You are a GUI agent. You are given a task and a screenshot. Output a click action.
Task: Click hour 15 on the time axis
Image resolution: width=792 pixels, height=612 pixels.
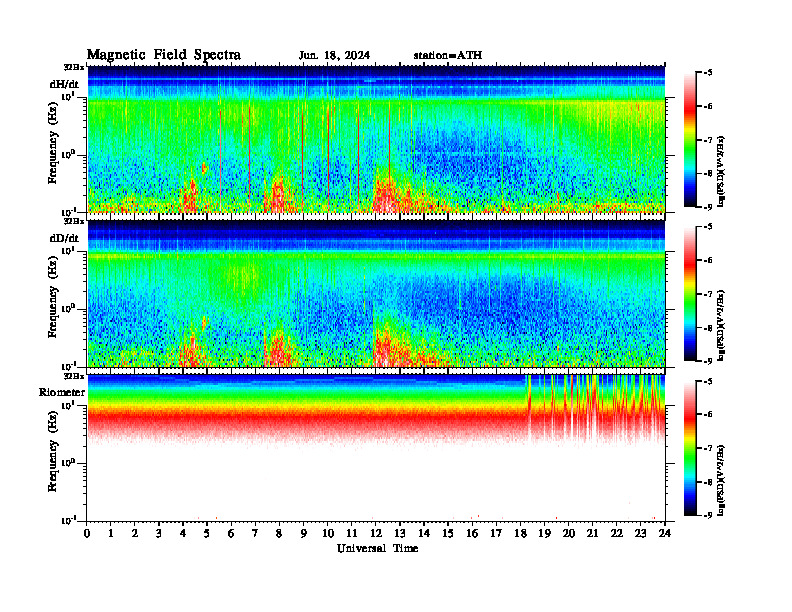448,533
